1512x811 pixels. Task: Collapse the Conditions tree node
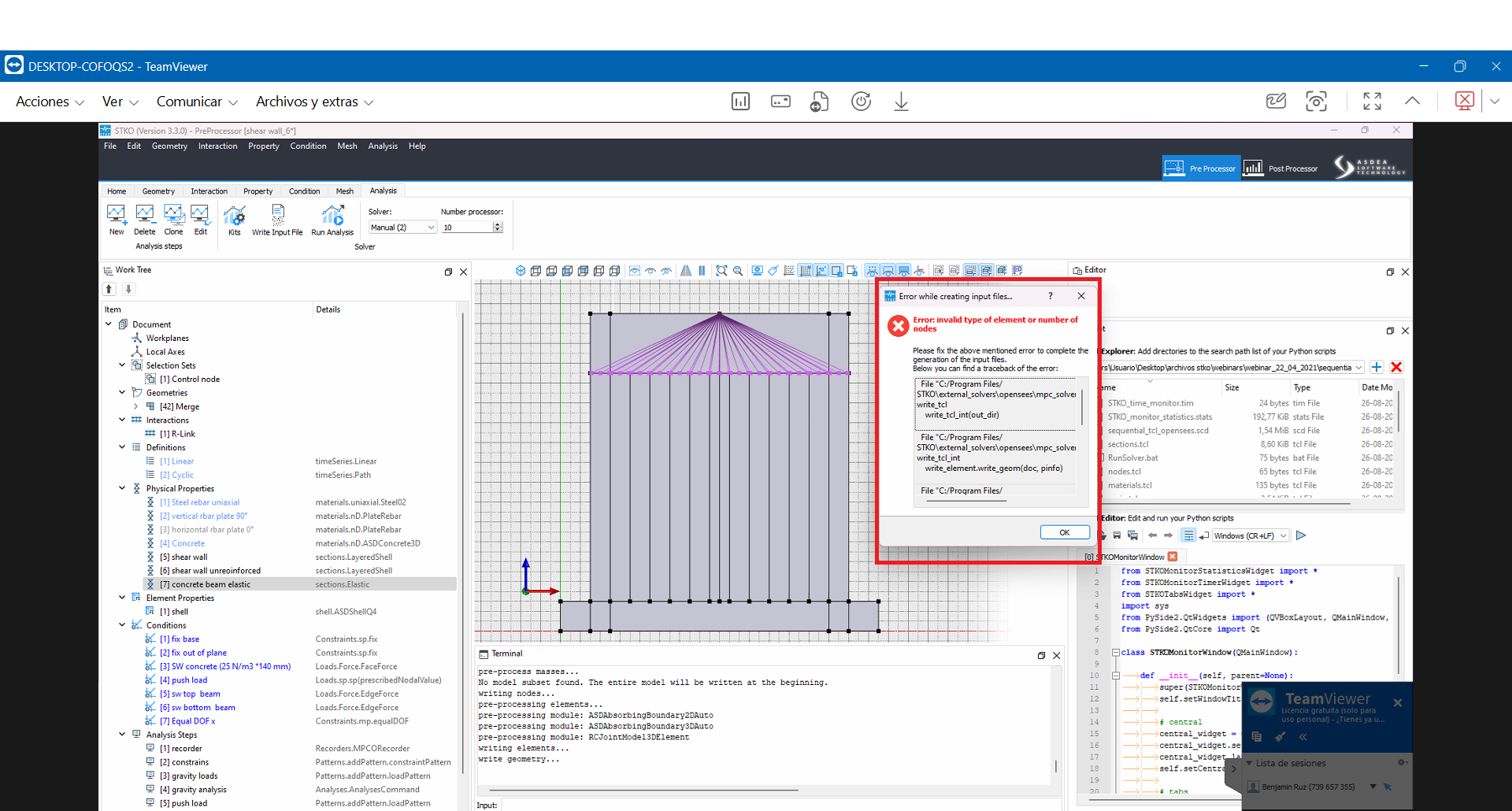click(122, 625)
